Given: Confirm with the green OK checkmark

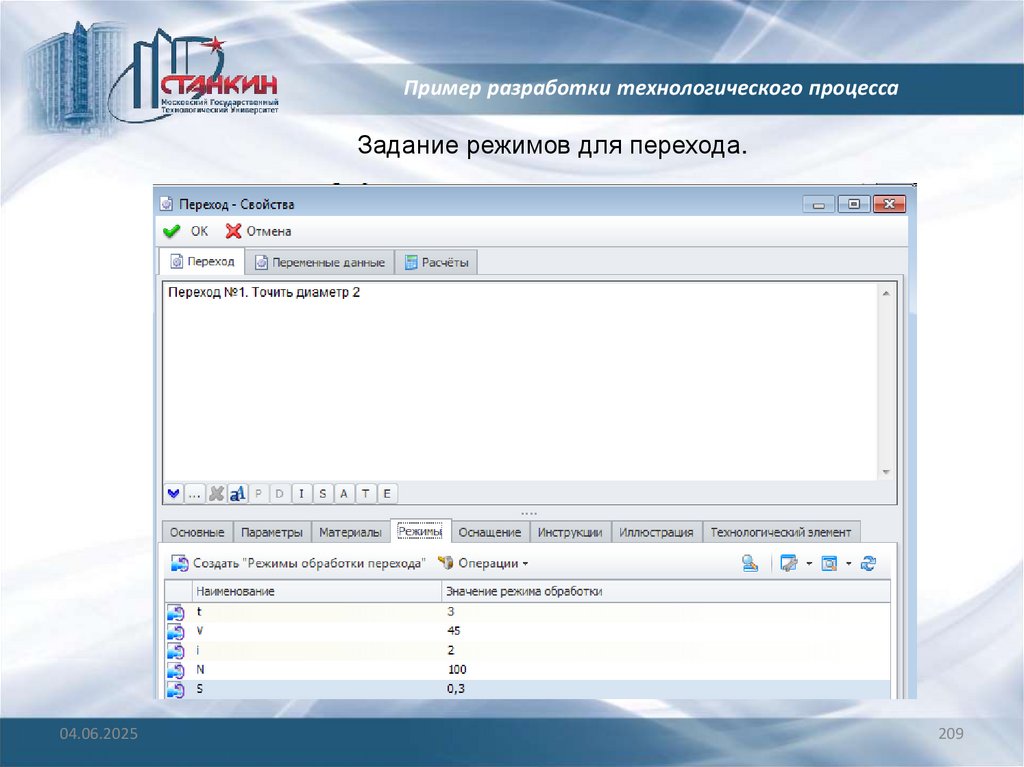Looking at the screenshot, I should 185,231.
